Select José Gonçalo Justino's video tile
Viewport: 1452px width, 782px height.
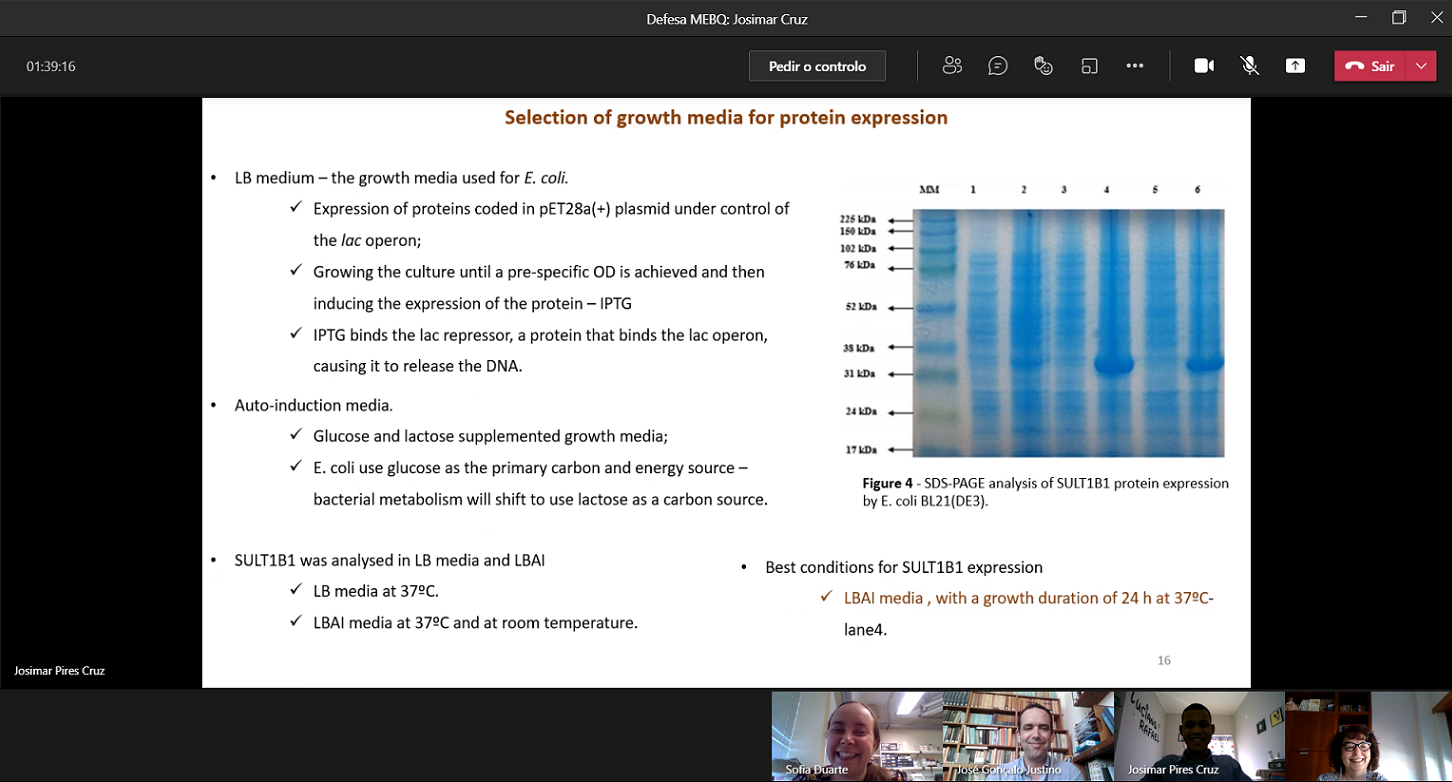point(1028,736)
